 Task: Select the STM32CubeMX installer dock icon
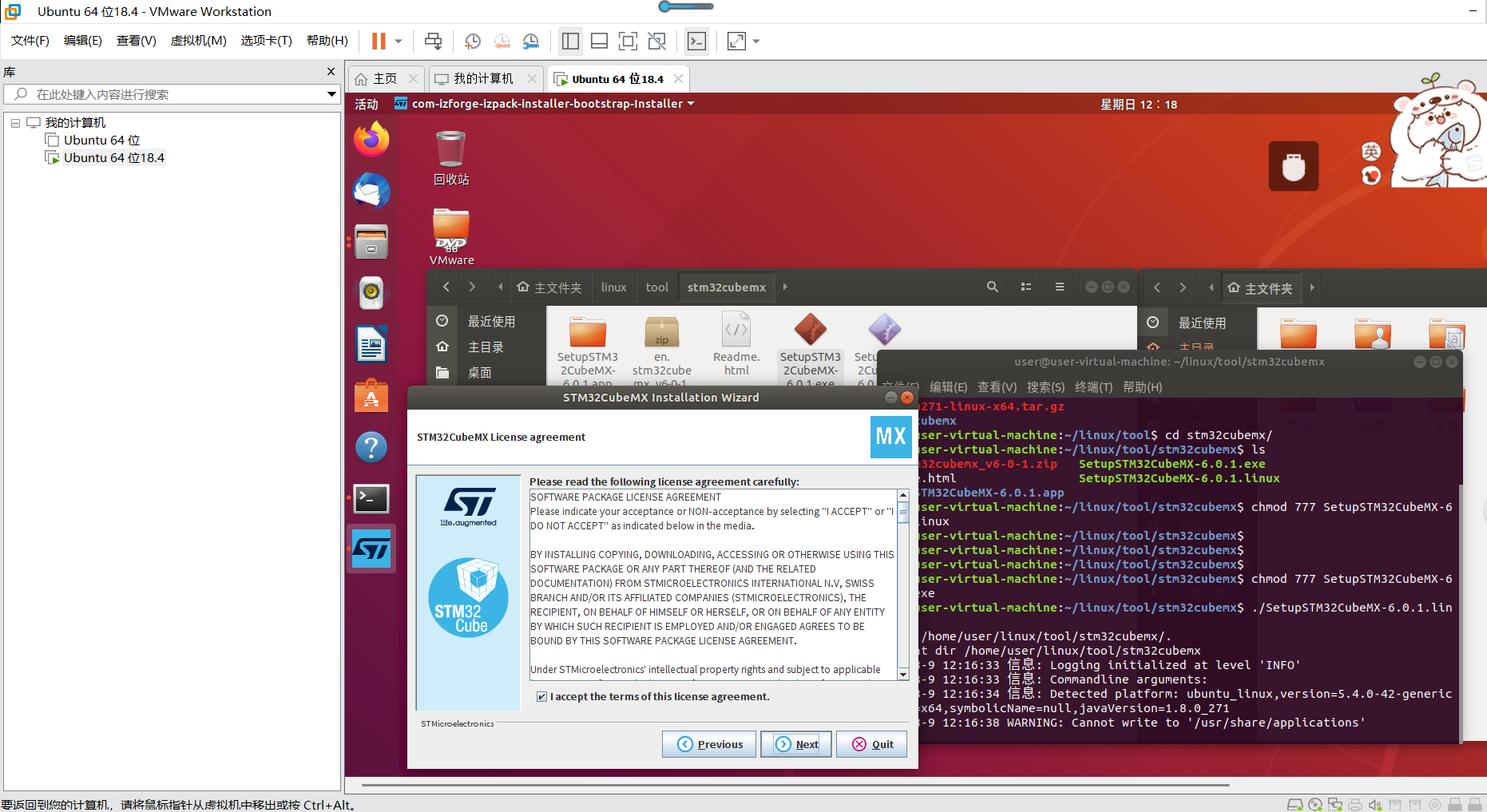tap(371, 549)
